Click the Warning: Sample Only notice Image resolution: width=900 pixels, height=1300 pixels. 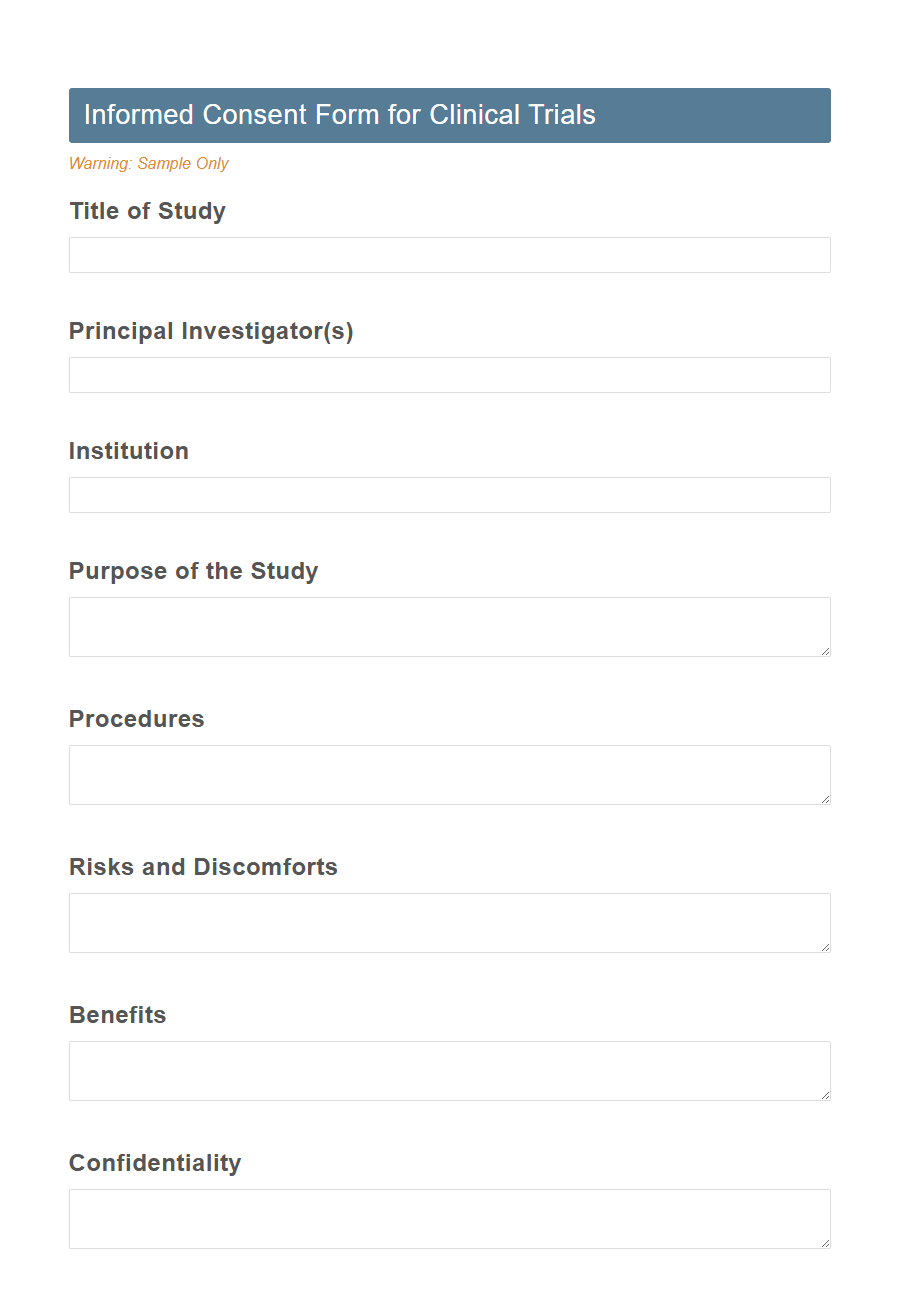coord(148,163)
